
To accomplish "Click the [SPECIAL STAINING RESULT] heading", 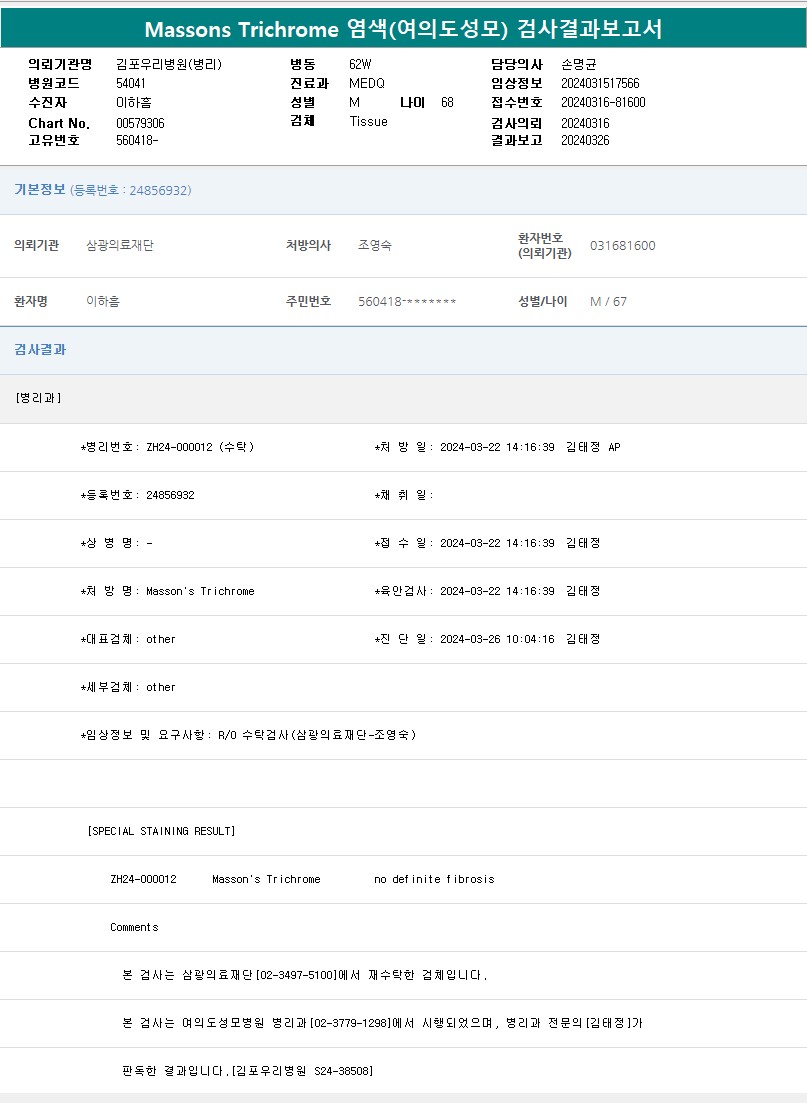I will [x=161, y=831].
